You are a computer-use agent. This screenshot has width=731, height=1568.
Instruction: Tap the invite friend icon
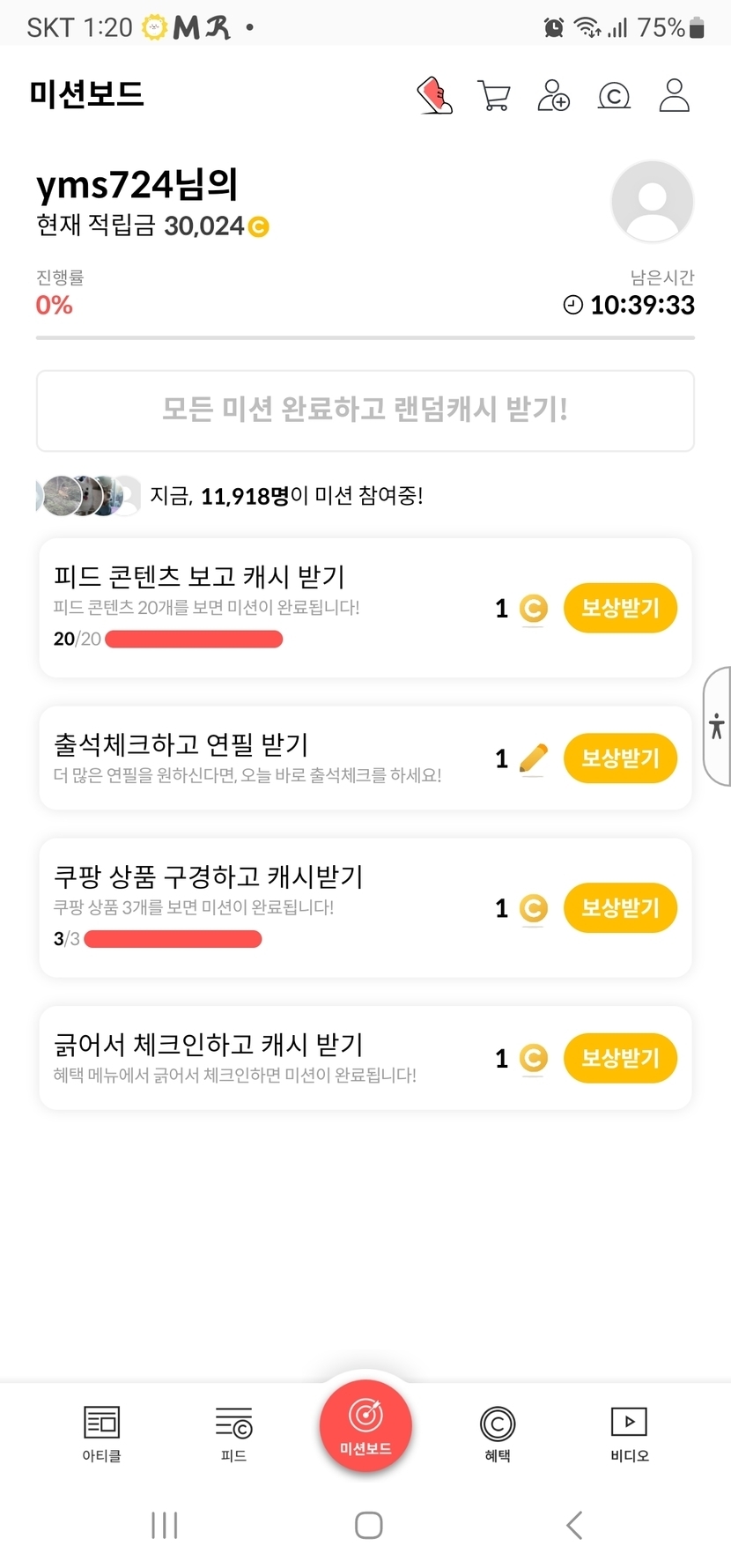553,95
